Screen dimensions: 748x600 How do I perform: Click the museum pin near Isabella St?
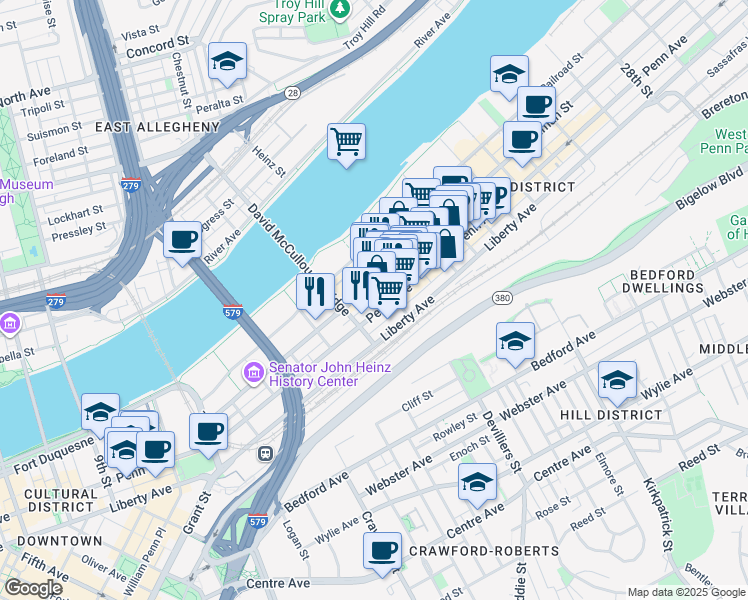click(x=10, y=324)
